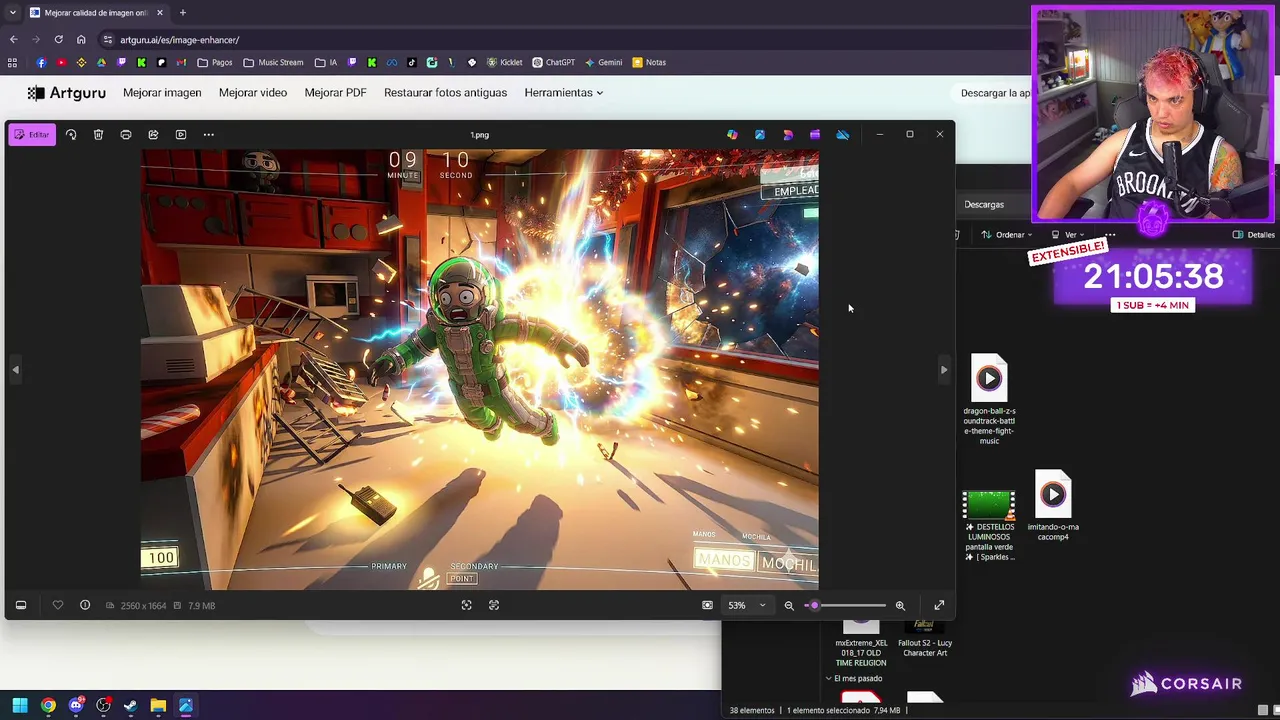This screenshot has height=720, width=1280.
Task: Collapse the El mes pasado group
Action: pos(829,678)
